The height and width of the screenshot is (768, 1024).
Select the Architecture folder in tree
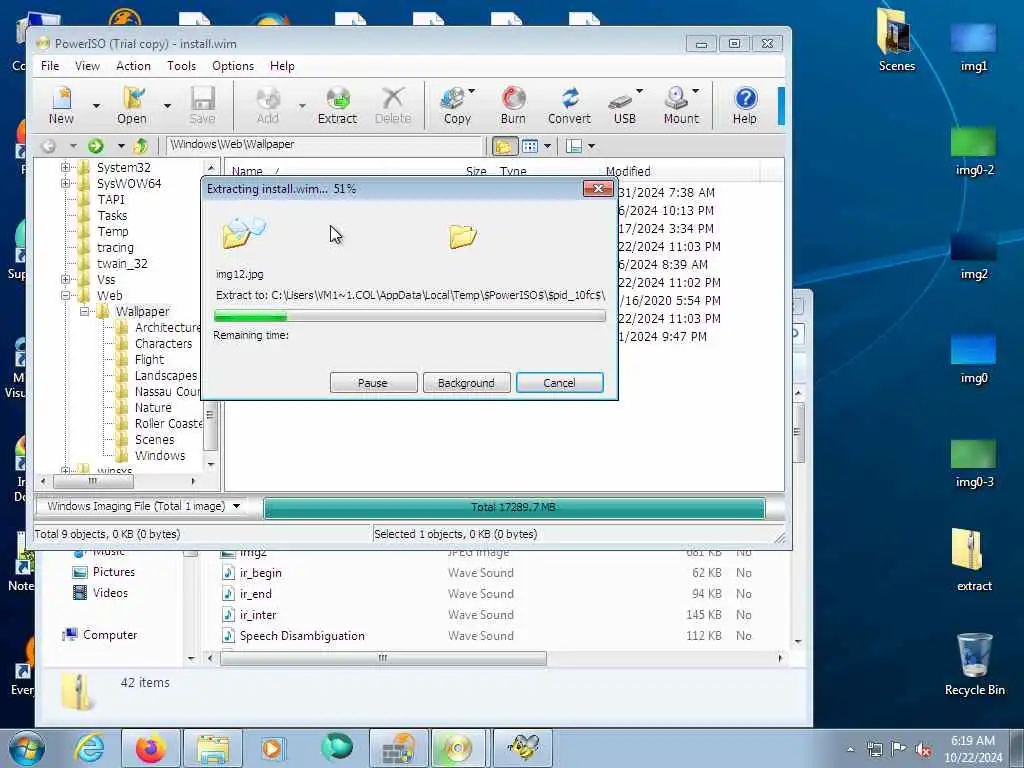tap(167, 327)
